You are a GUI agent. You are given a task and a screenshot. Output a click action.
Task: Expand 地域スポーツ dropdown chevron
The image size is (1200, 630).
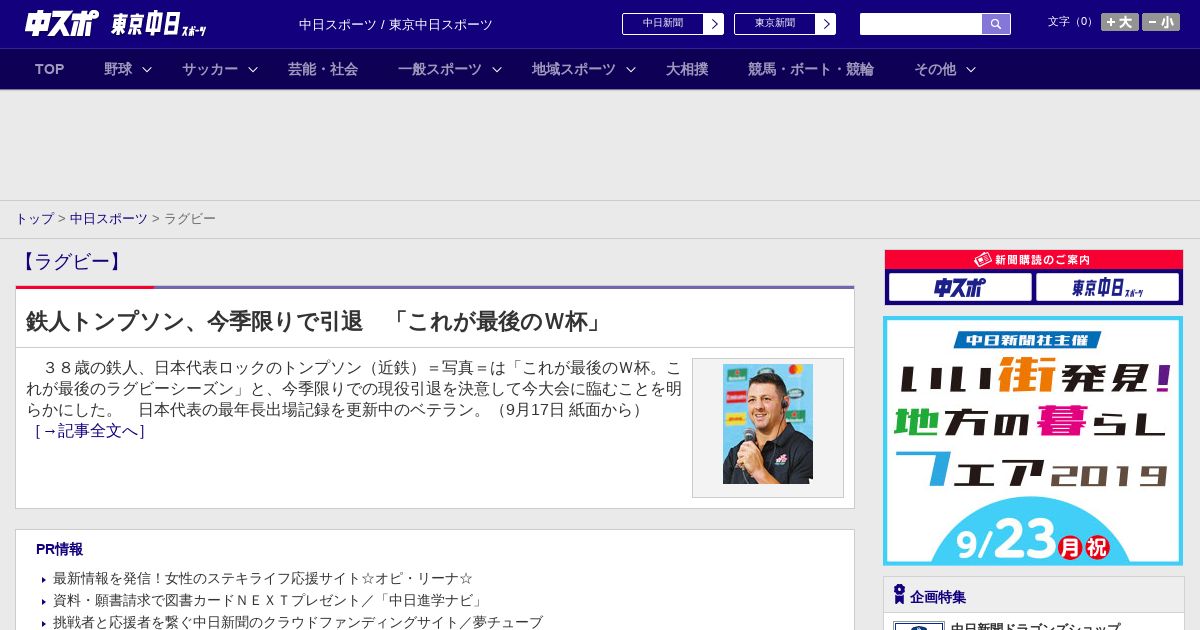(x=631, y=69)
